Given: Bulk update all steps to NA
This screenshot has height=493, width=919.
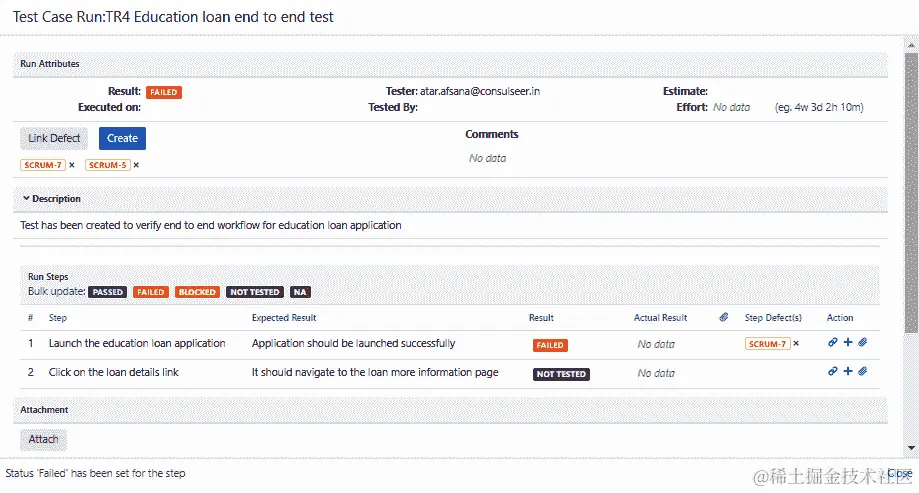Looking at the screenshot, I should click(300, 292).
